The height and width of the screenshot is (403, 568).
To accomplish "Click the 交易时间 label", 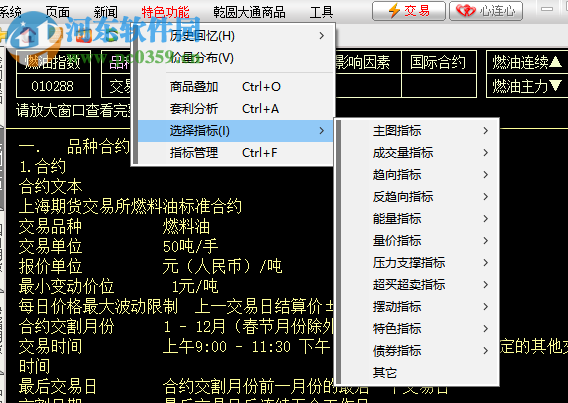I will point(50,347).
